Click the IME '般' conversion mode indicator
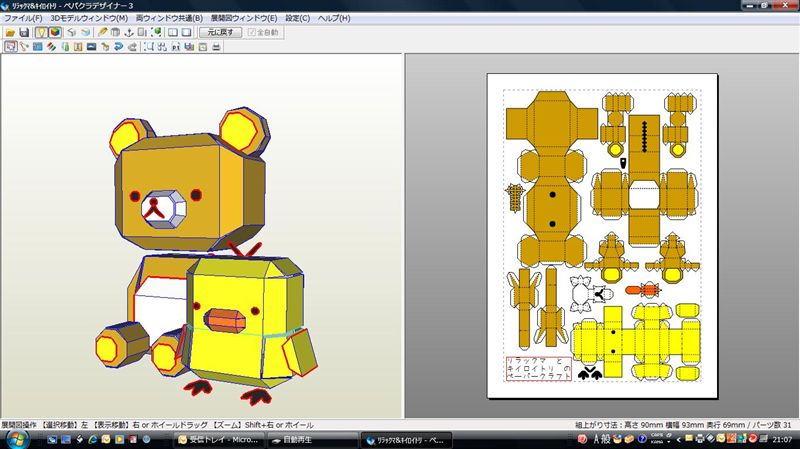The width and height of the screenshot is (800, 449). click(x=606, y=439)
